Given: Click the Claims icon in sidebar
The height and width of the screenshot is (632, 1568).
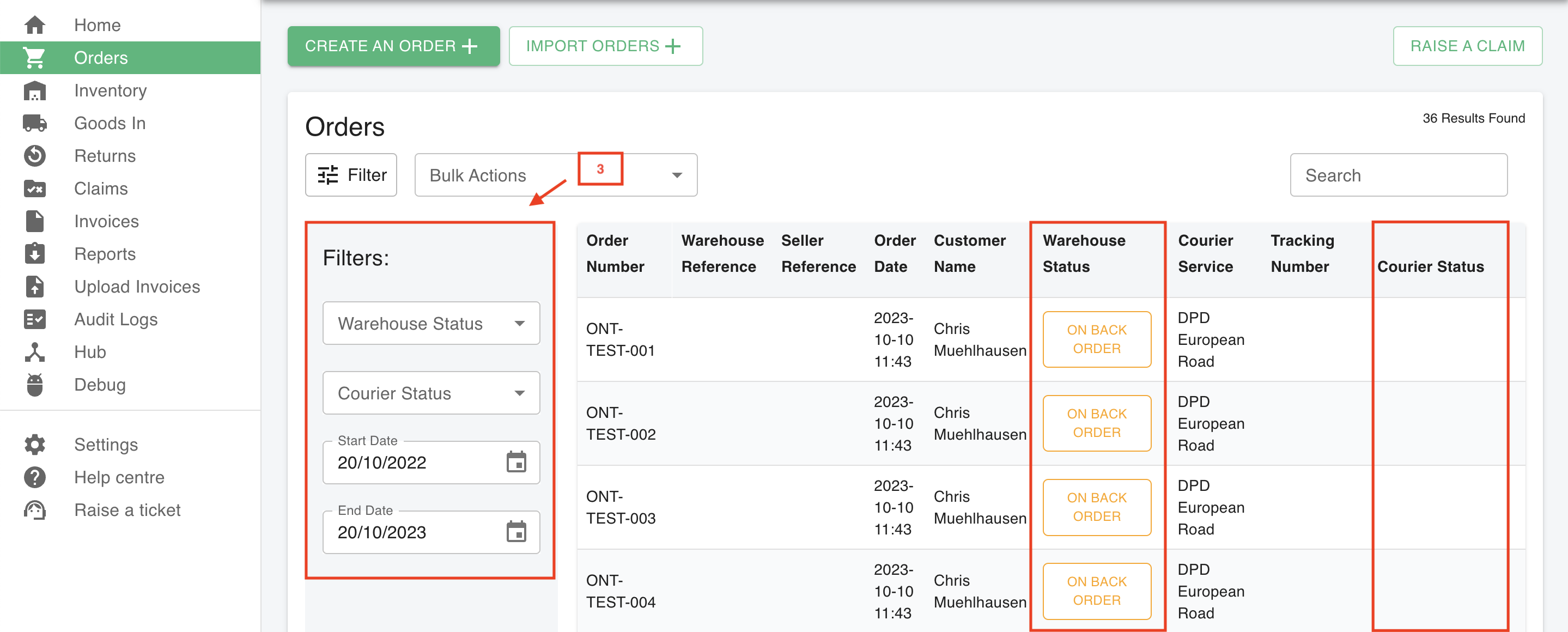Looking at the screenshot, I should tap(35, 189).
